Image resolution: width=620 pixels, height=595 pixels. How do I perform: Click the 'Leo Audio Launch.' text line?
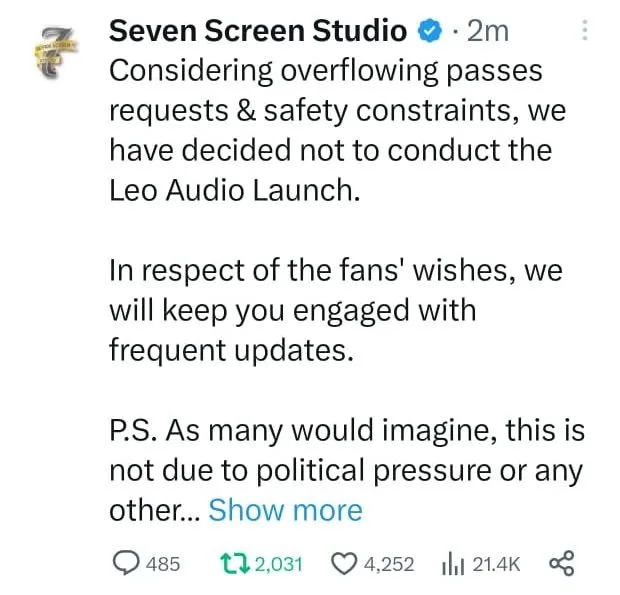click(x=235, y=190)
